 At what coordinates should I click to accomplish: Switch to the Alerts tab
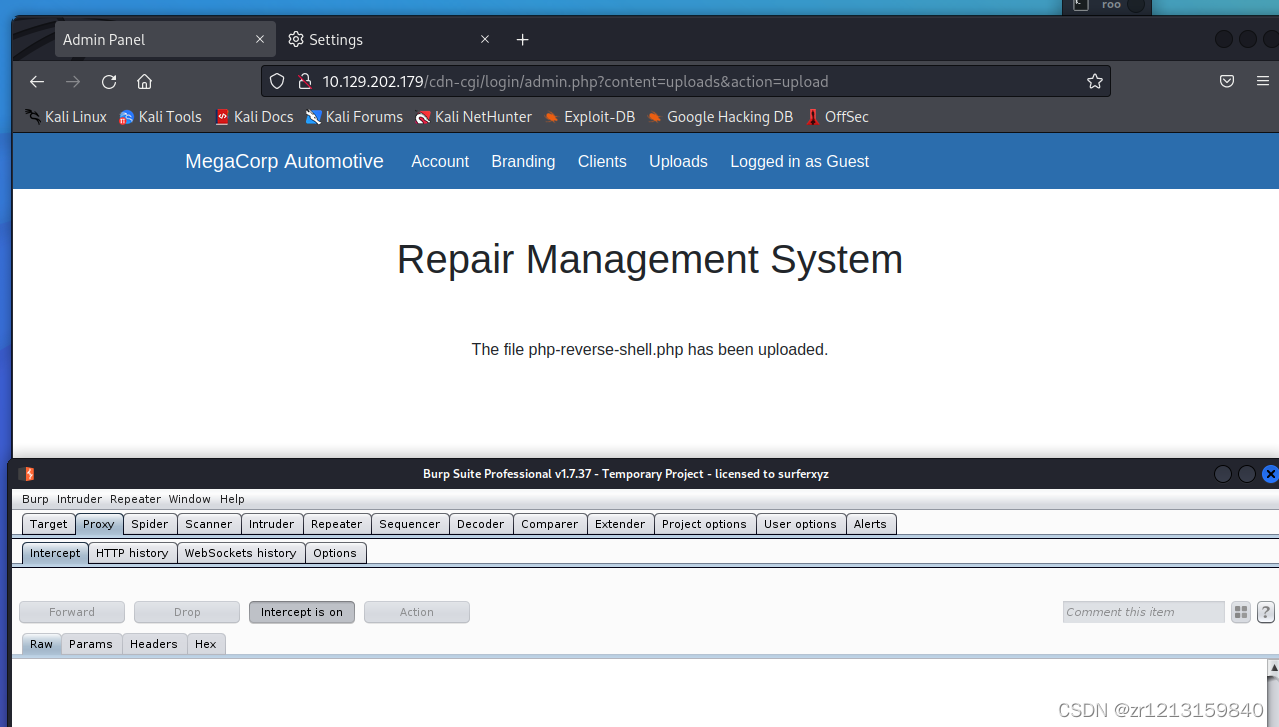870,524
